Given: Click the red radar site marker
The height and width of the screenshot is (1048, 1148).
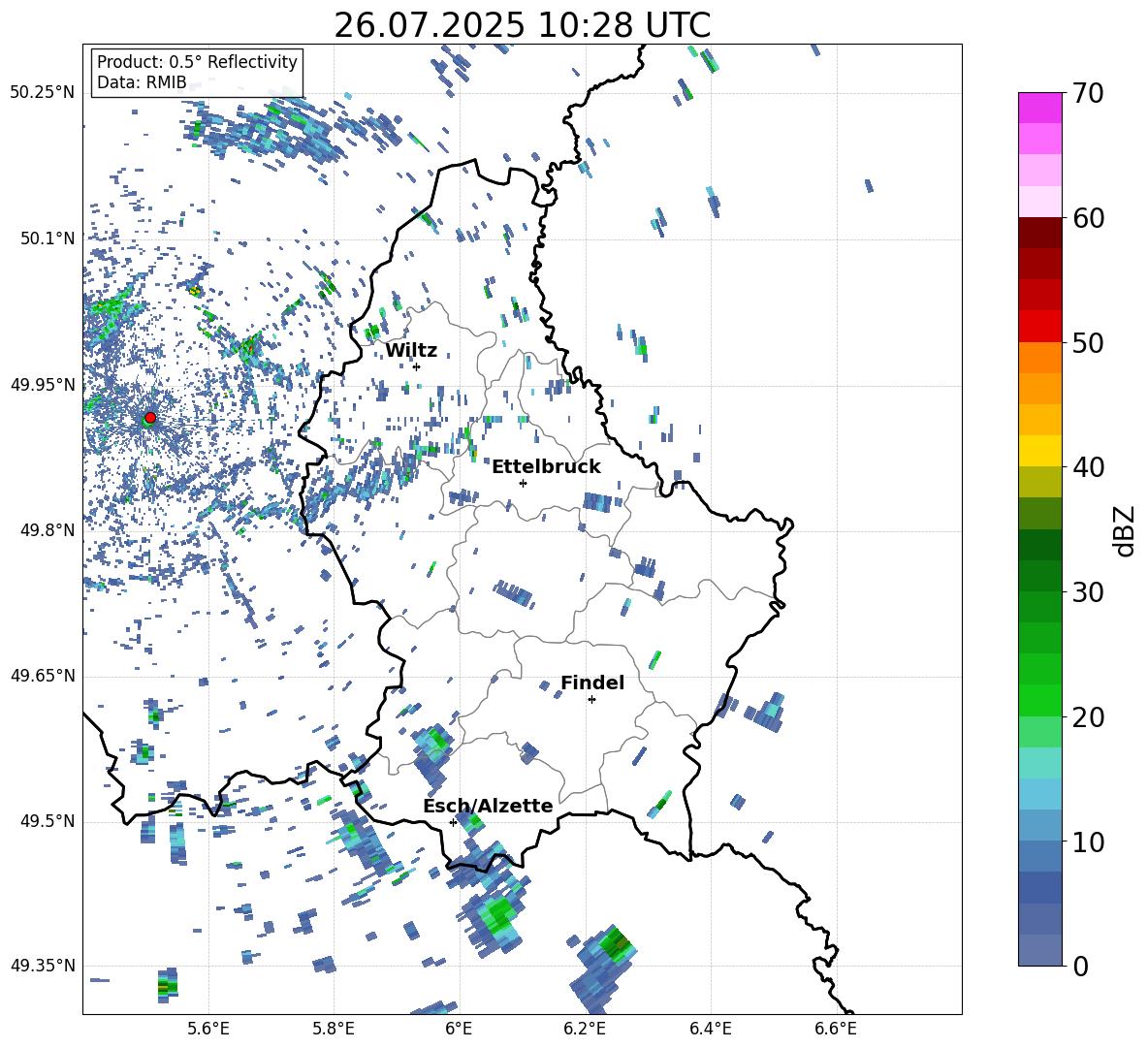Looking at the screenshot, I should (150, 417).
